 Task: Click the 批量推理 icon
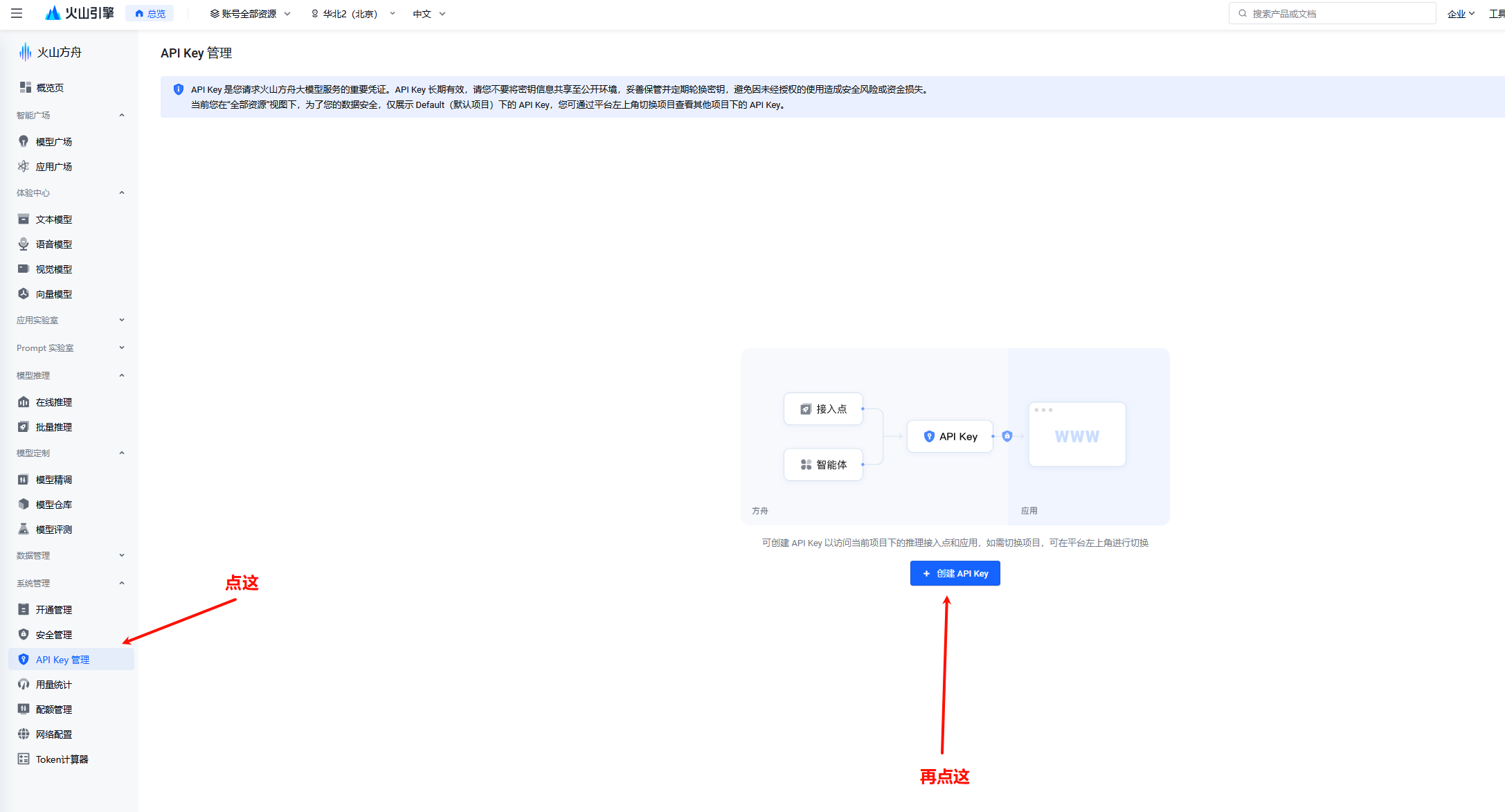click(x=24, y=426)
